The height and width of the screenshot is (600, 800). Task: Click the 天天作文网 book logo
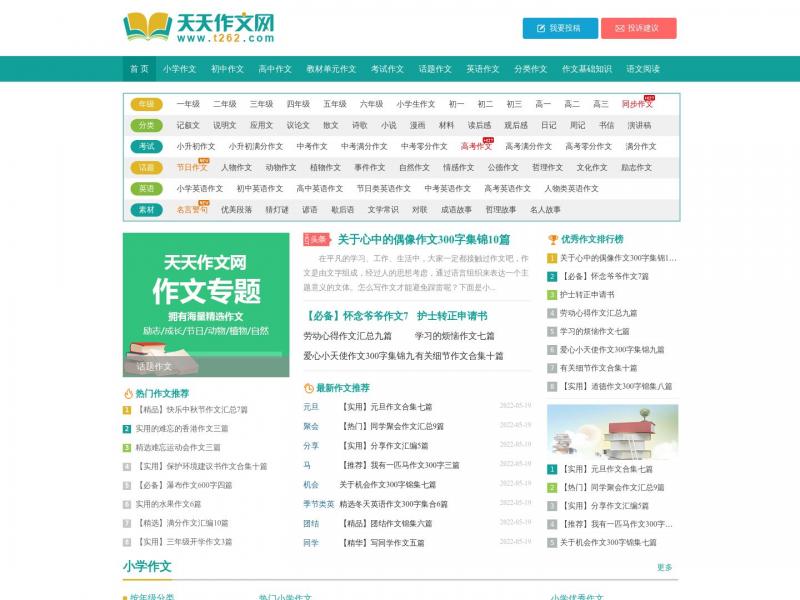point(199,27)
